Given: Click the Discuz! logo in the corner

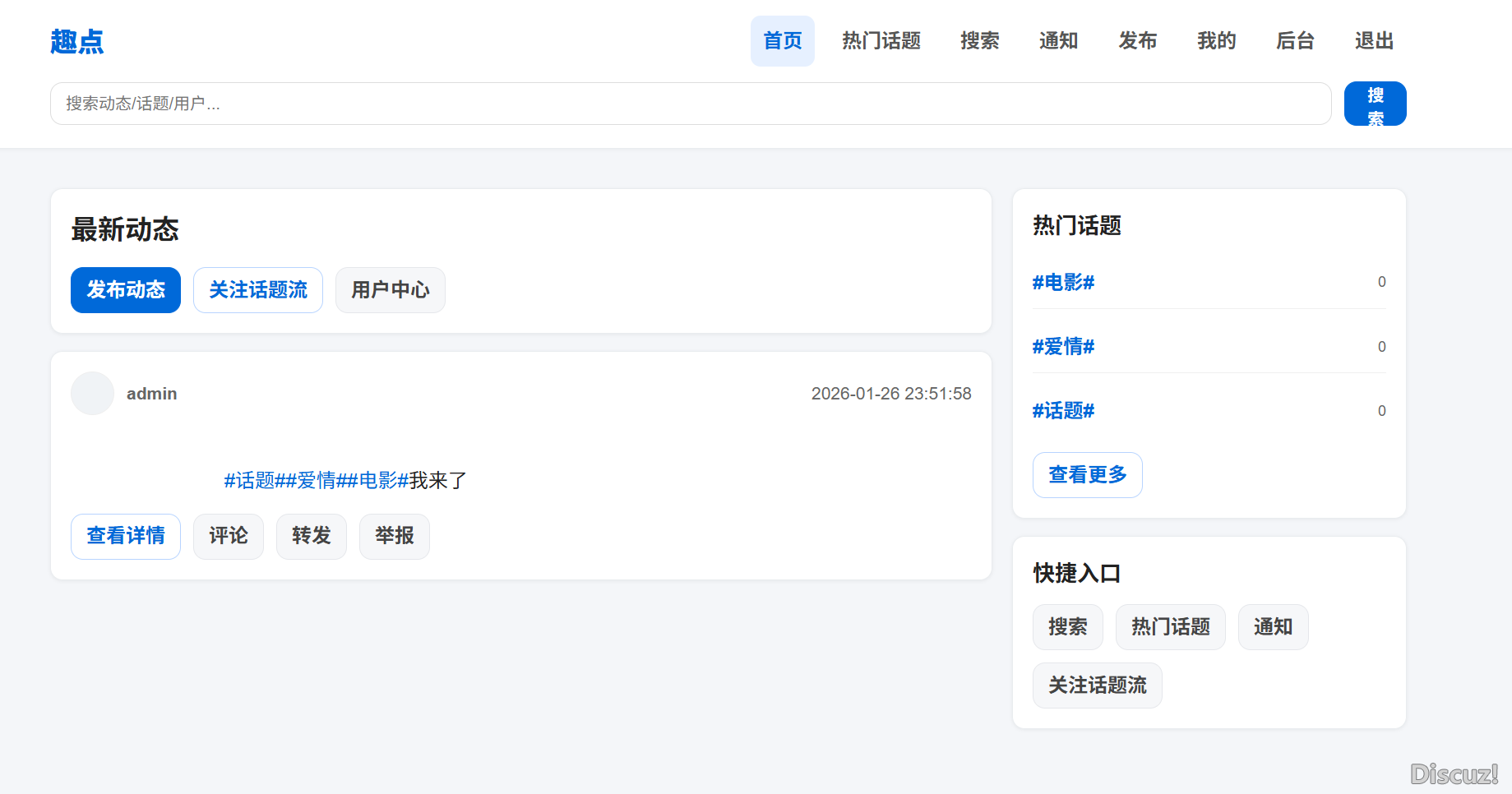Looking at the screenshot, I should 1454,773.
